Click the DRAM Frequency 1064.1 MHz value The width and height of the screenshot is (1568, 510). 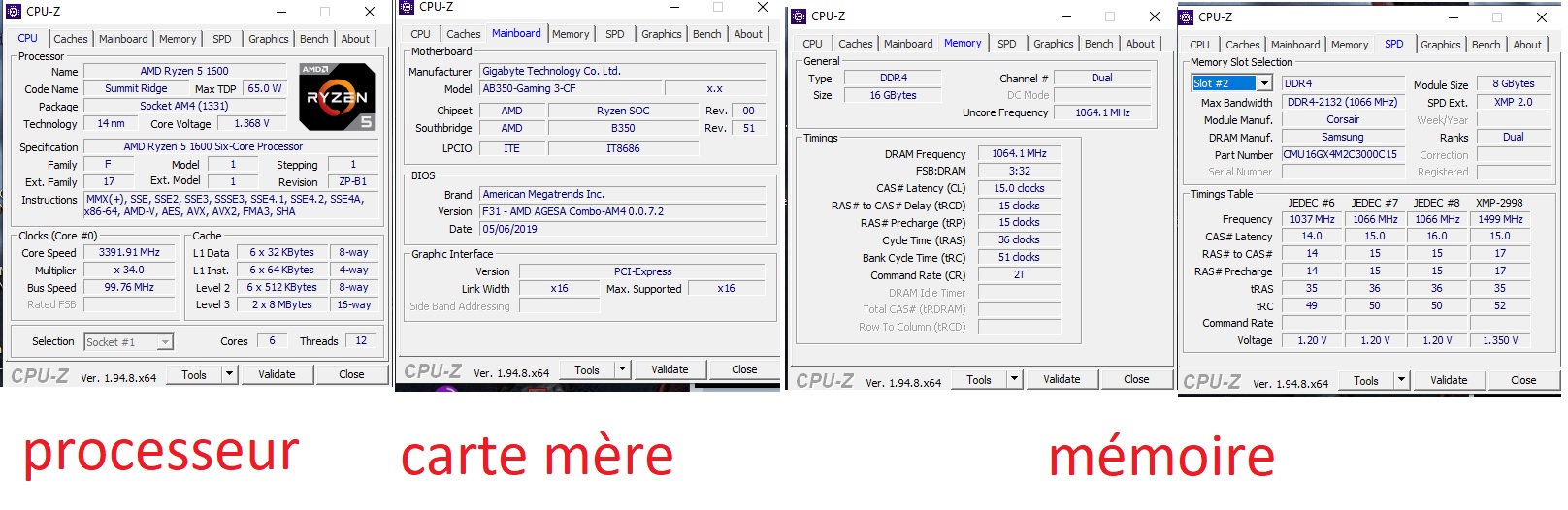[1019, 153]
